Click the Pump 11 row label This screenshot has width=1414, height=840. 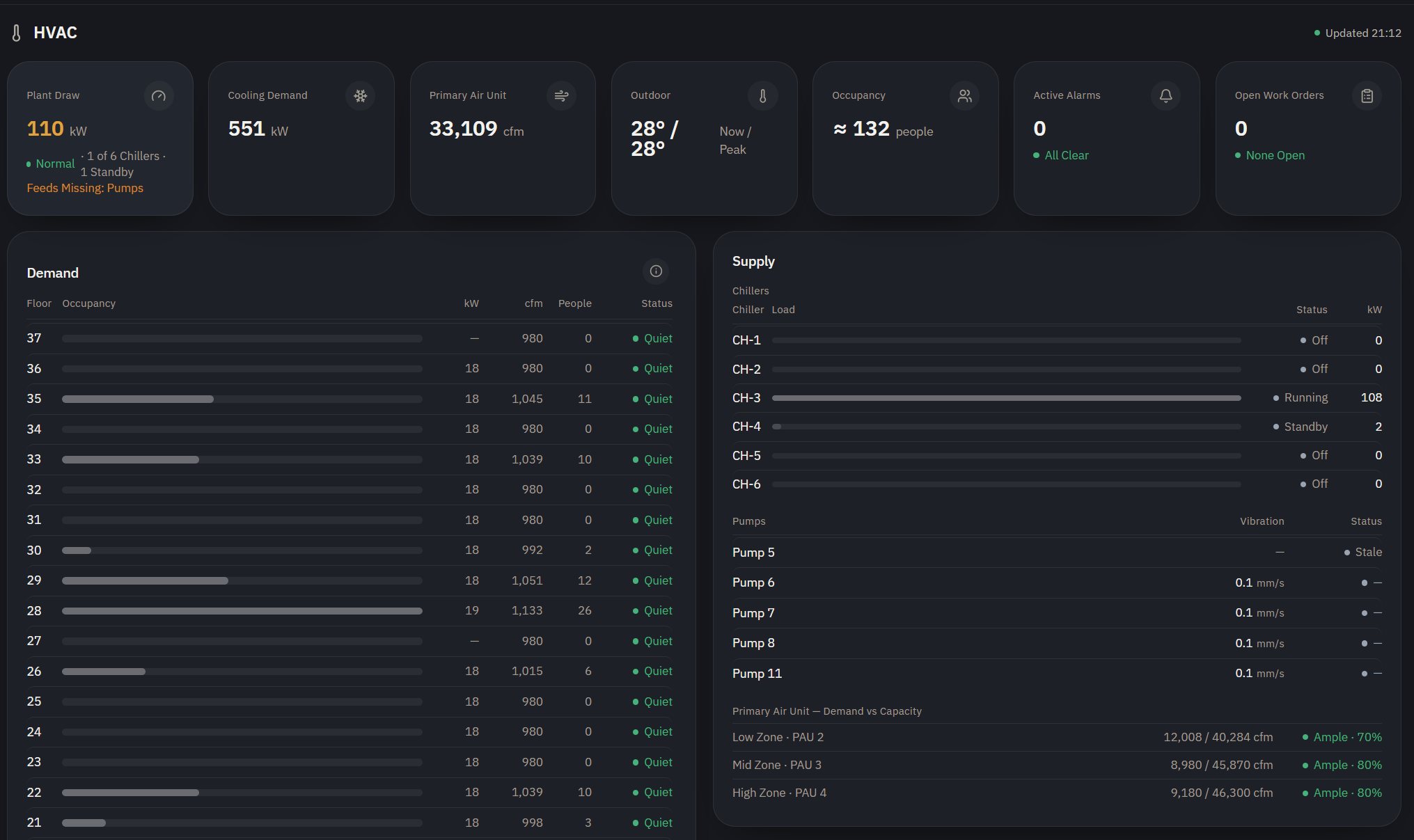tap(757, 674)
